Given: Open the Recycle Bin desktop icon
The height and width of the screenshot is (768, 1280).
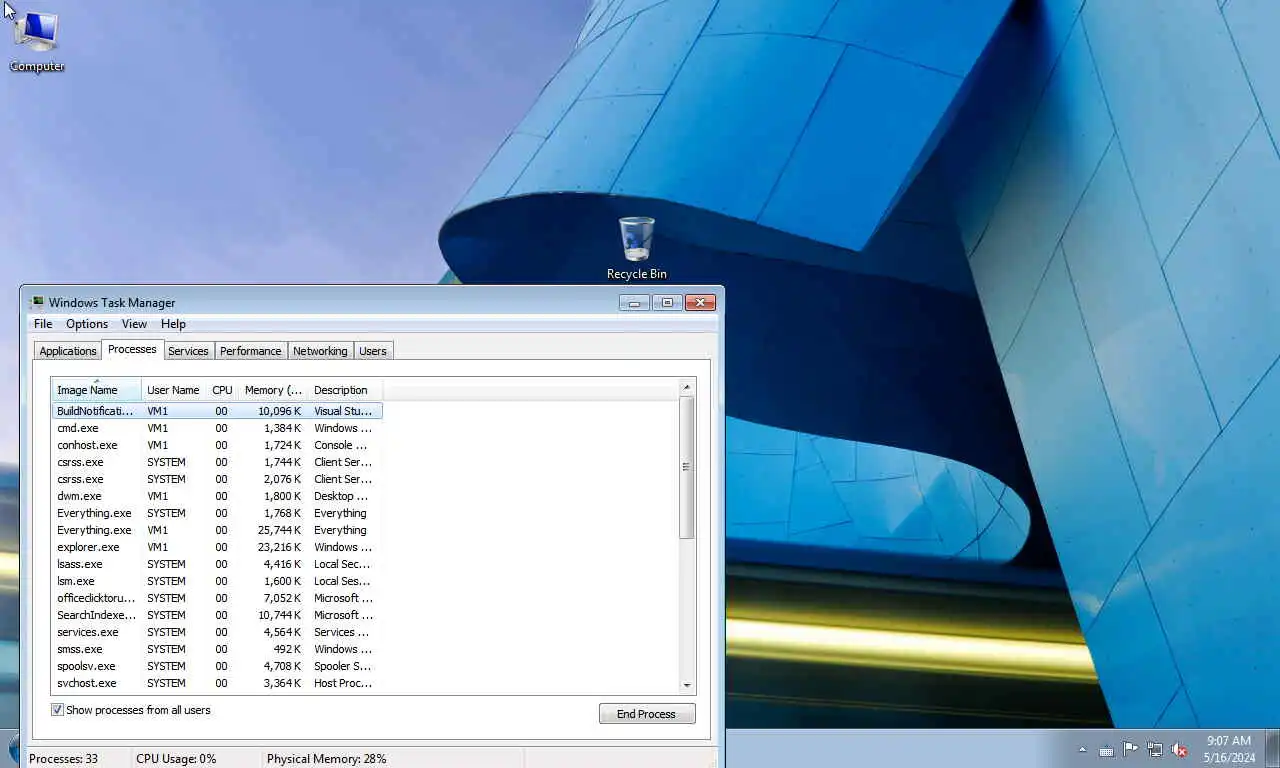Looking at the screenshot, I should (x=636, y=249).
